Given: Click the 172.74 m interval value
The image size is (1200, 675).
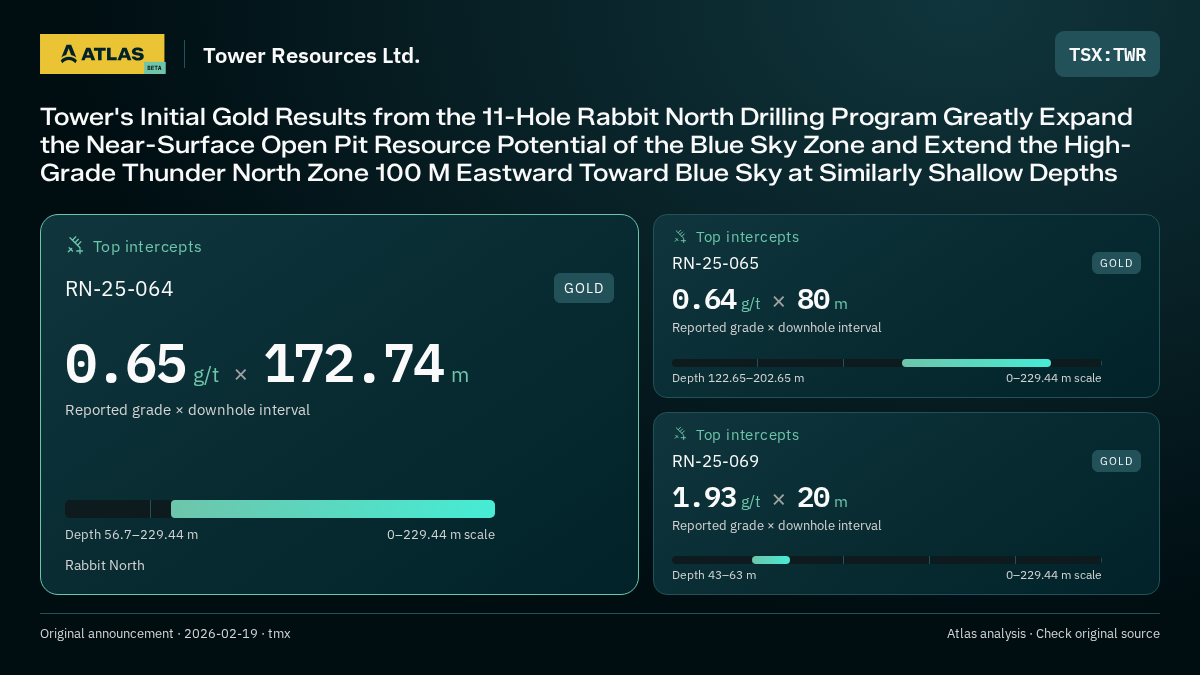Looking at the screenshot, I should click(366, 365).
